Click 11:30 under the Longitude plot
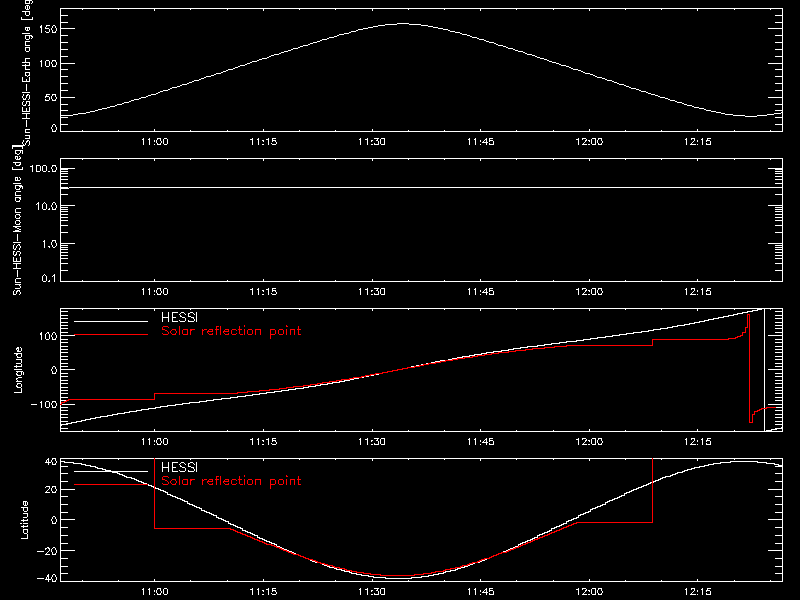The height and width of the screenshot is (600, 800). pyautogui.click(x=372, y=441)
